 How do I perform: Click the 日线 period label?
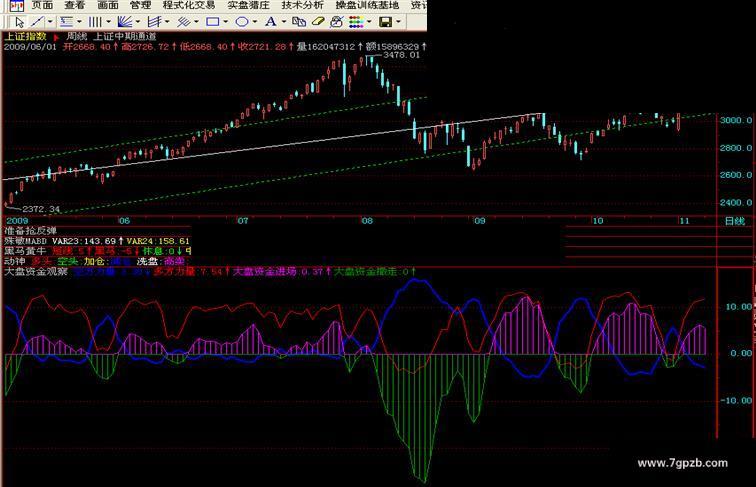(735, 221)
